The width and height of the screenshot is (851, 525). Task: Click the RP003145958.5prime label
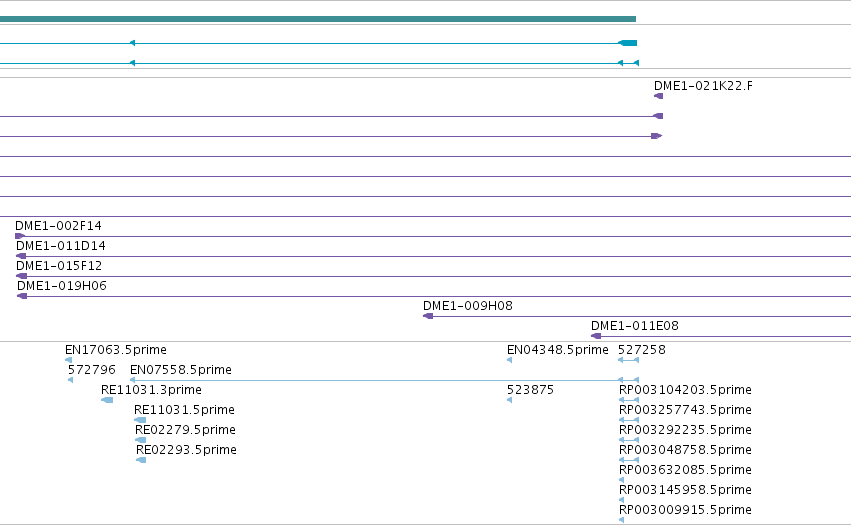685,490
